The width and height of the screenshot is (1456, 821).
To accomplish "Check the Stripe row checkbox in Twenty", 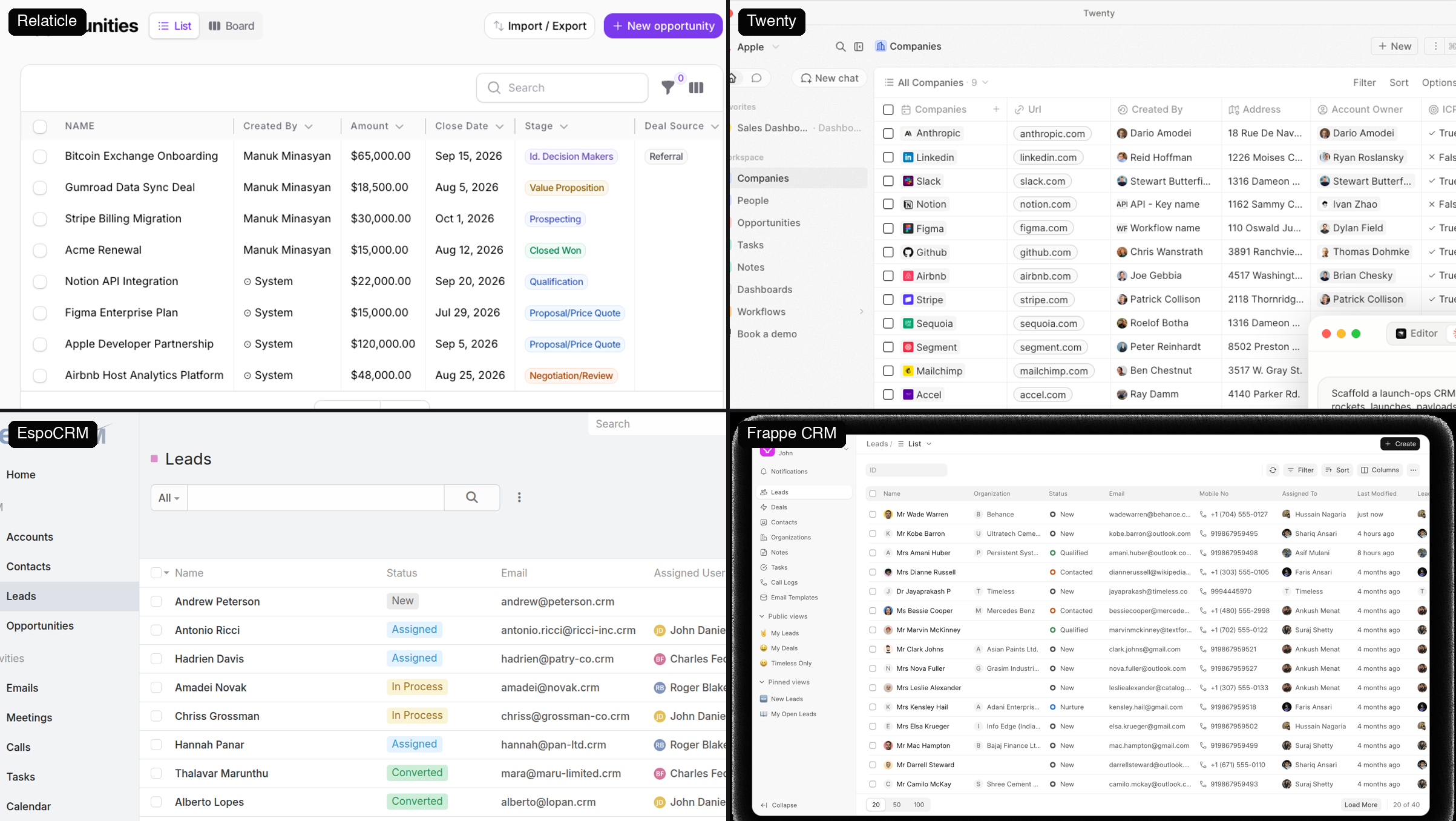I will (x=888, y=300).
